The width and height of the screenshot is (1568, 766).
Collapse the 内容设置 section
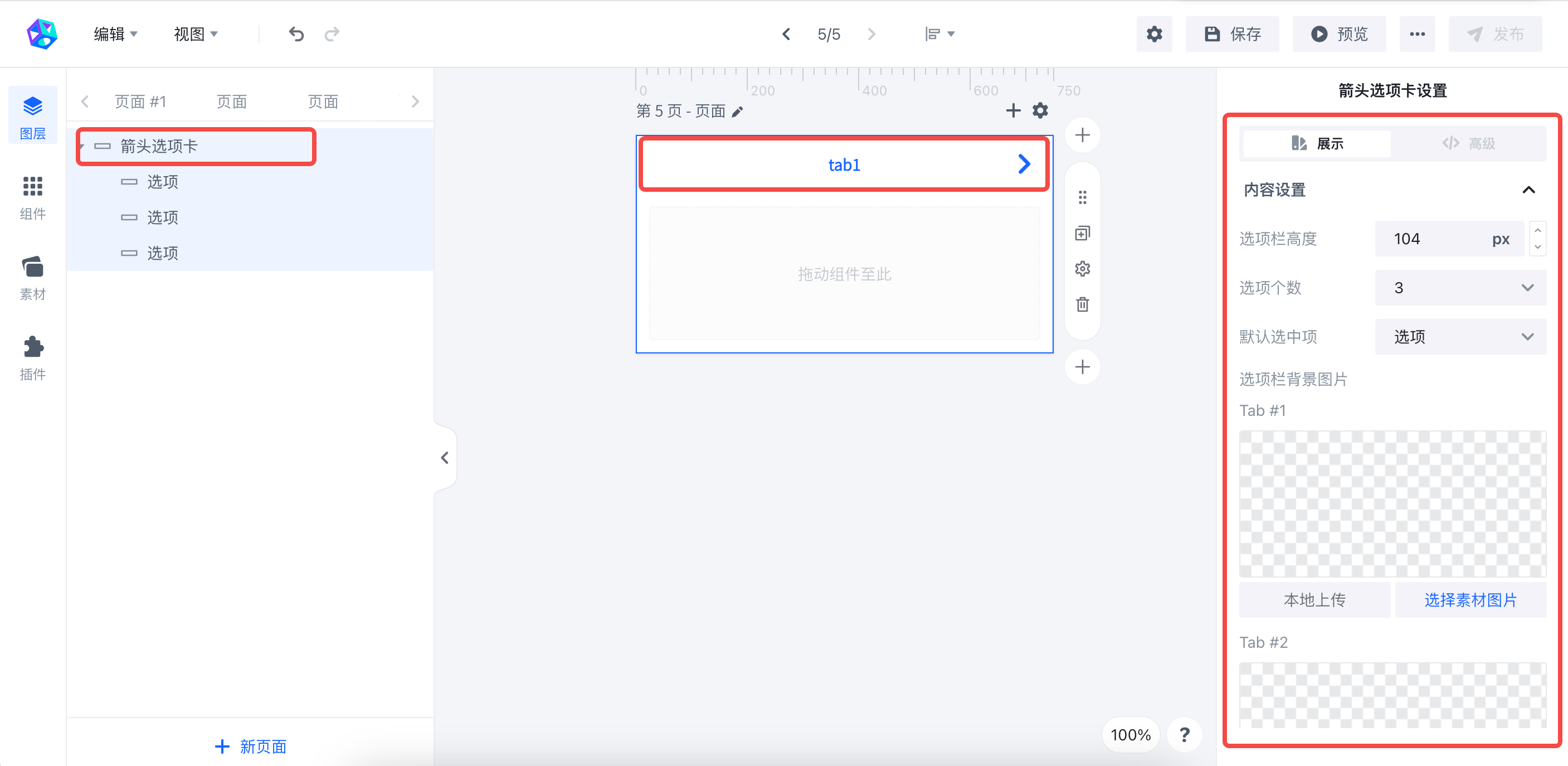(1528, 190)
